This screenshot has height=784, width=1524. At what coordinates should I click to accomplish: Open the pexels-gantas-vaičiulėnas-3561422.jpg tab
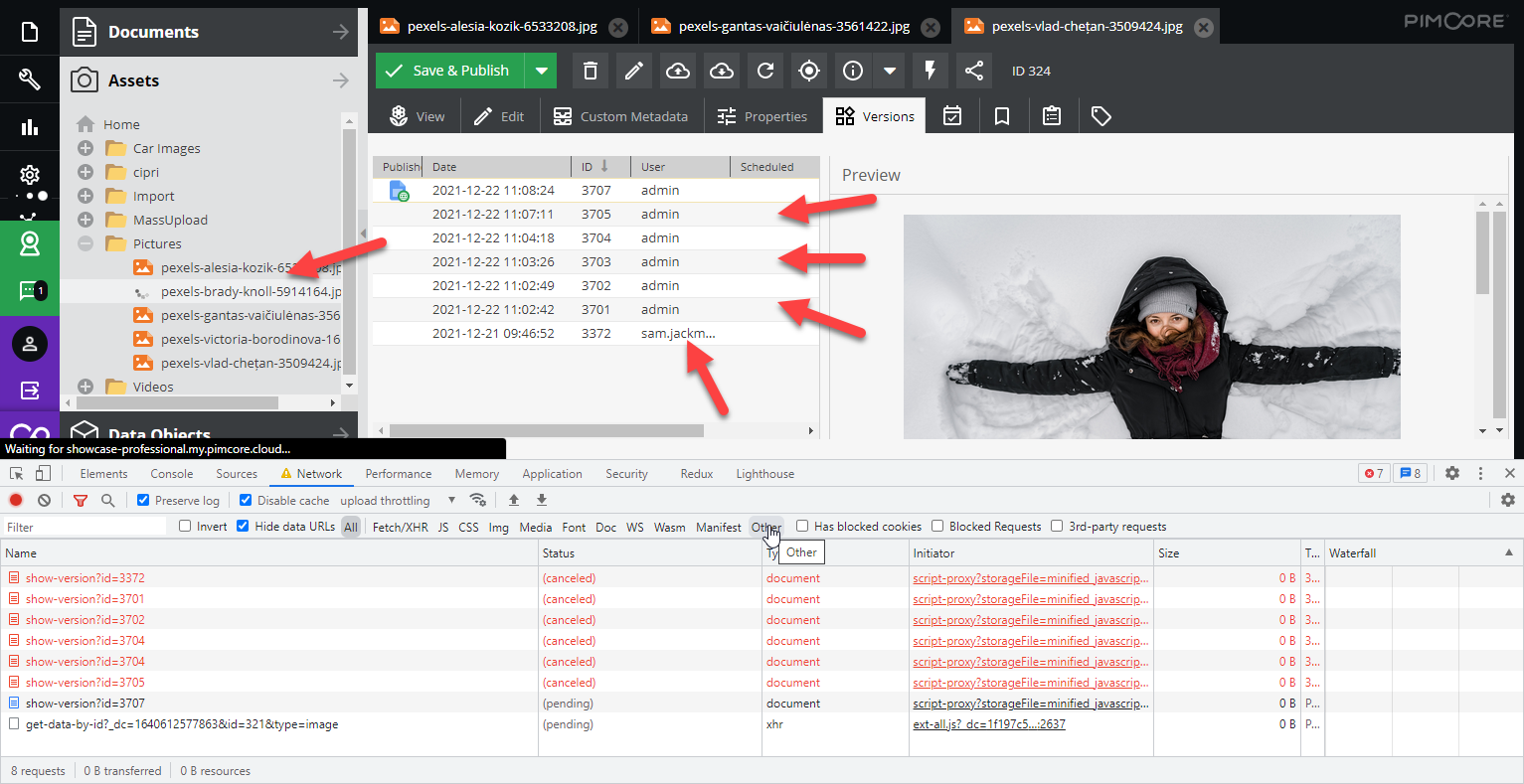pyautogui.click(x=793, y=27)
